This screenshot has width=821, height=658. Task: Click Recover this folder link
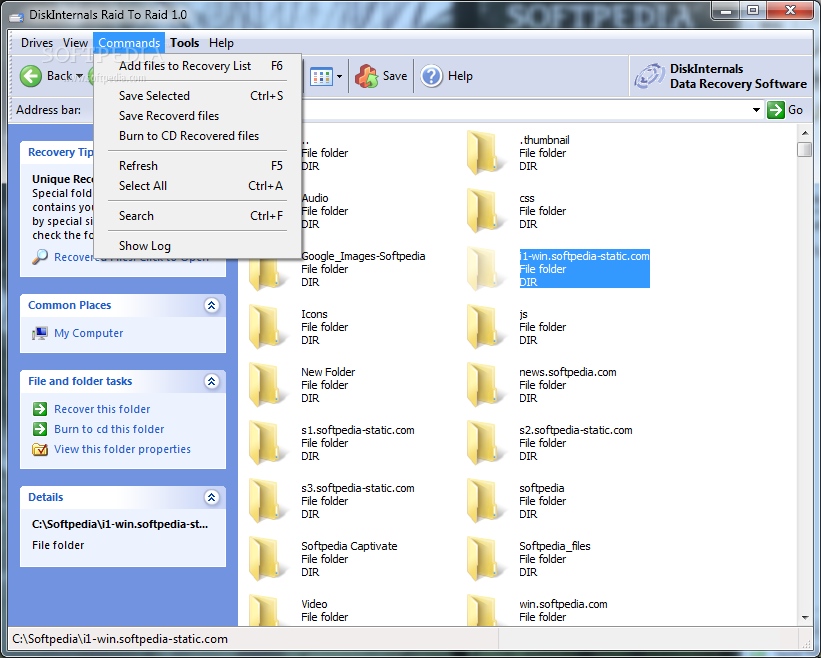coord(102,409)
